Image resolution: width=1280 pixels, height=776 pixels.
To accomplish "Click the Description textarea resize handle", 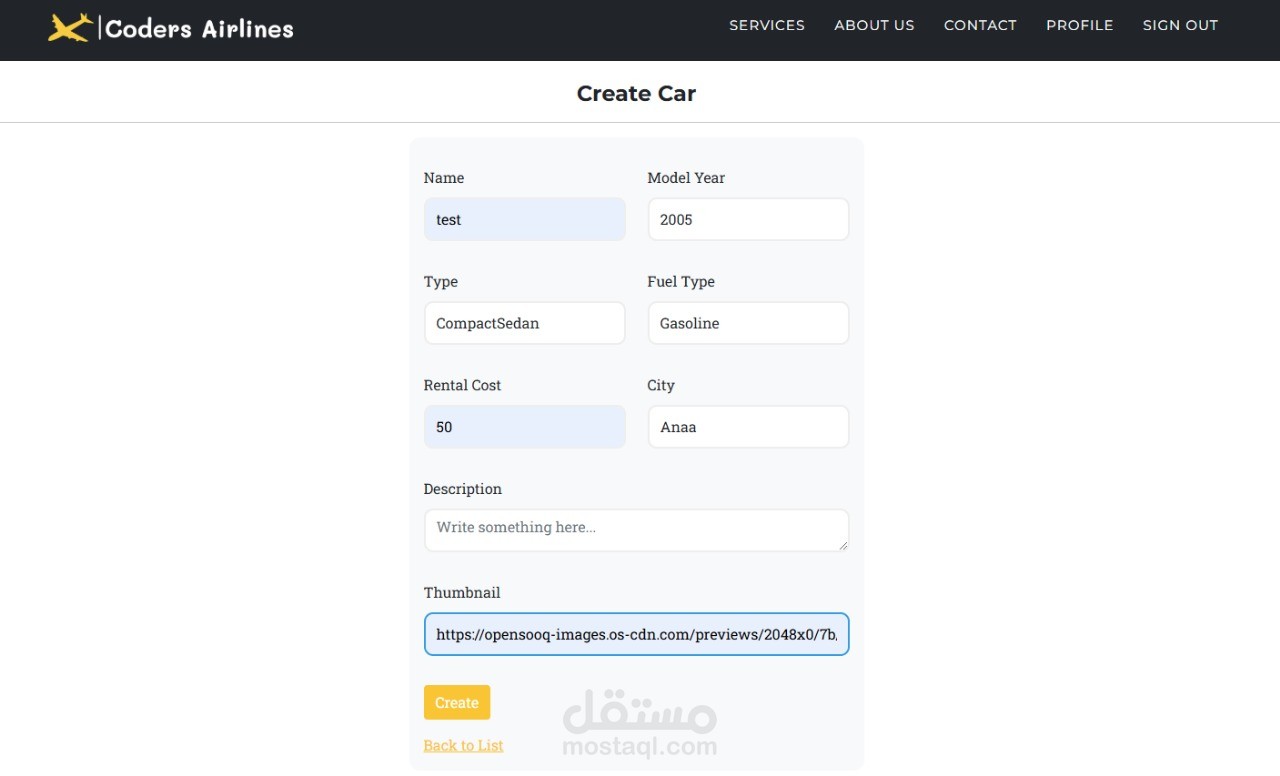I will coord(843,545).
